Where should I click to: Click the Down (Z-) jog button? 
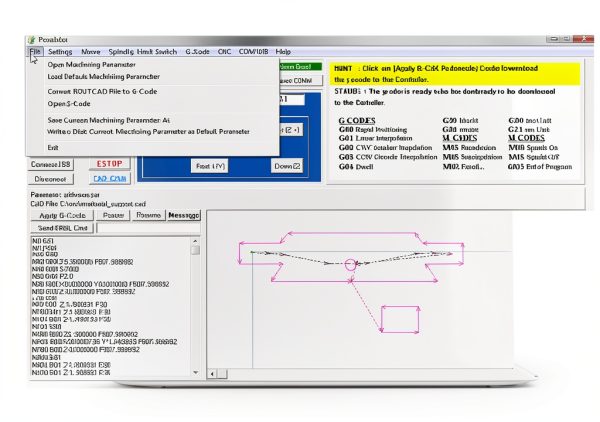(287, 166)
